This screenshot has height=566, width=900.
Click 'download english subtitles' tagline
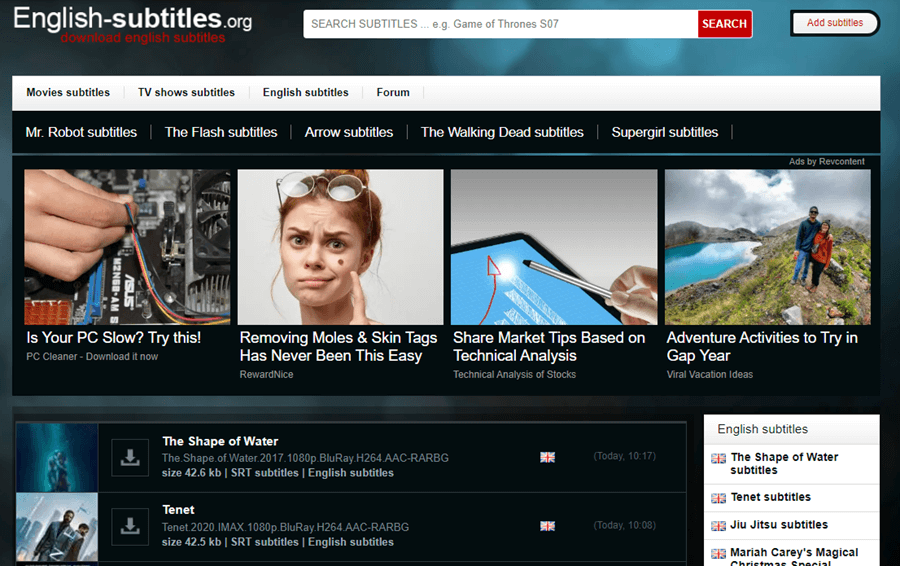[x=143, y=38]
